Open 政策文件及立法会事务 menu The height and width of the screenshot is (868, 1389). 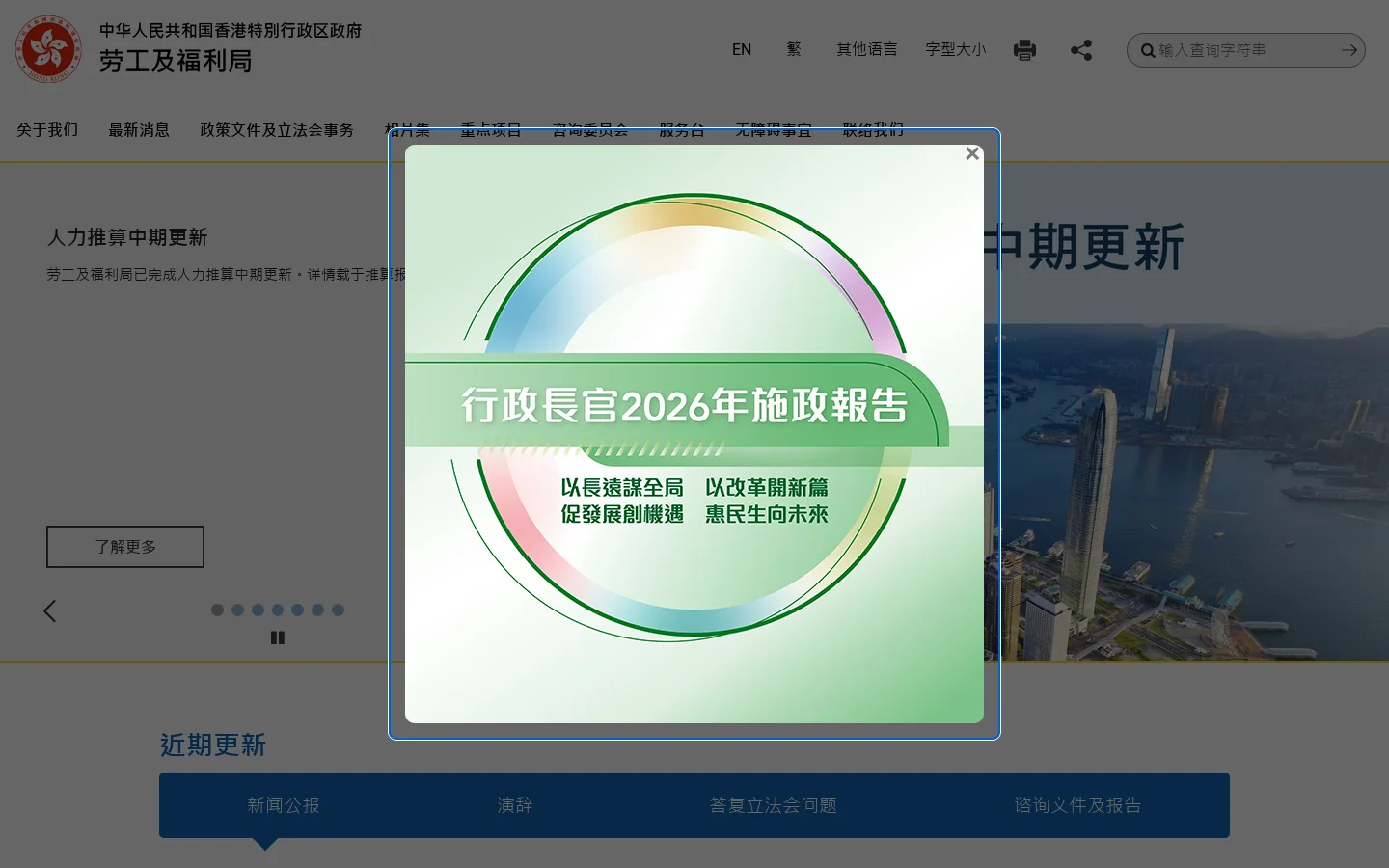tap(277, 130)
